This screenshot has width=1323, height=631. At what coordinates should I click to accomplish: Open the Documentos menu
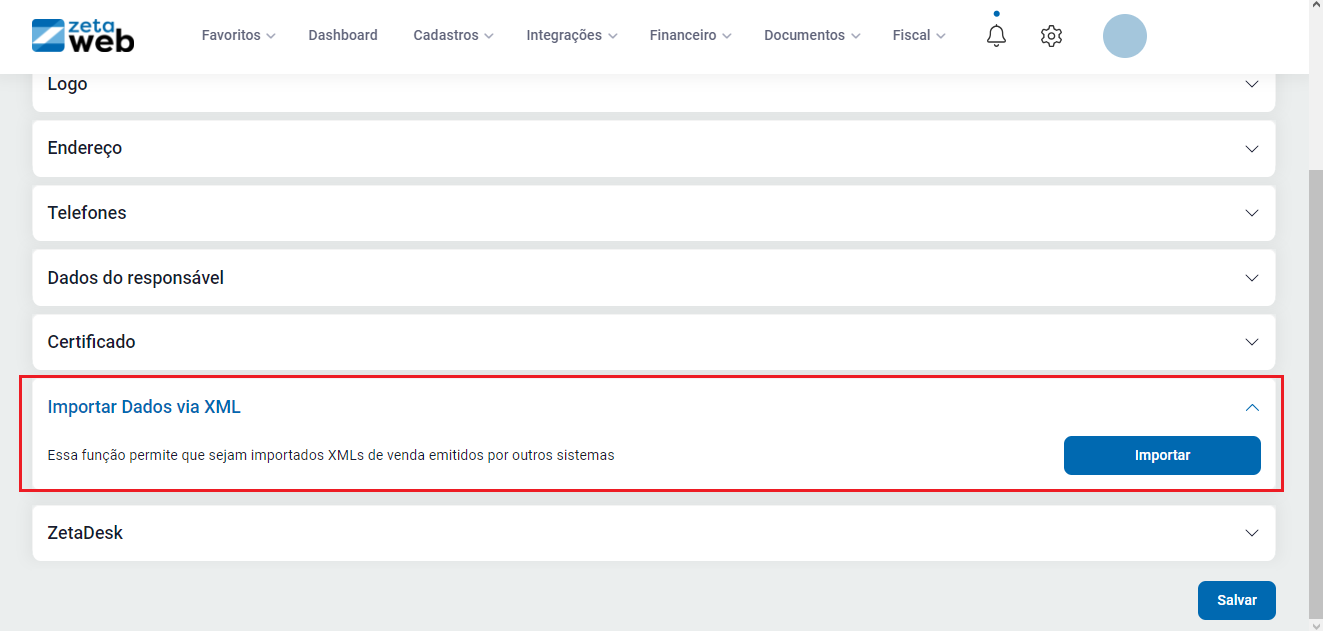(812, 35)
